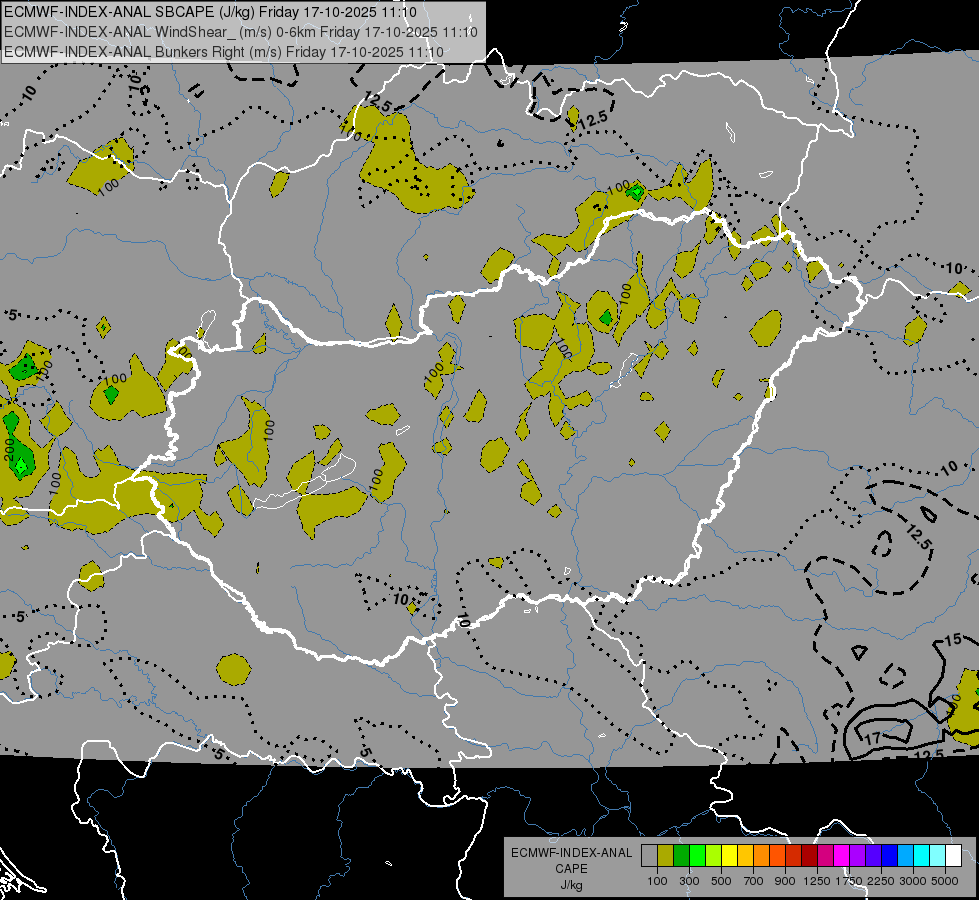
Task: Click the bright cyan legend swatch
Action: (x=922, y=856)
